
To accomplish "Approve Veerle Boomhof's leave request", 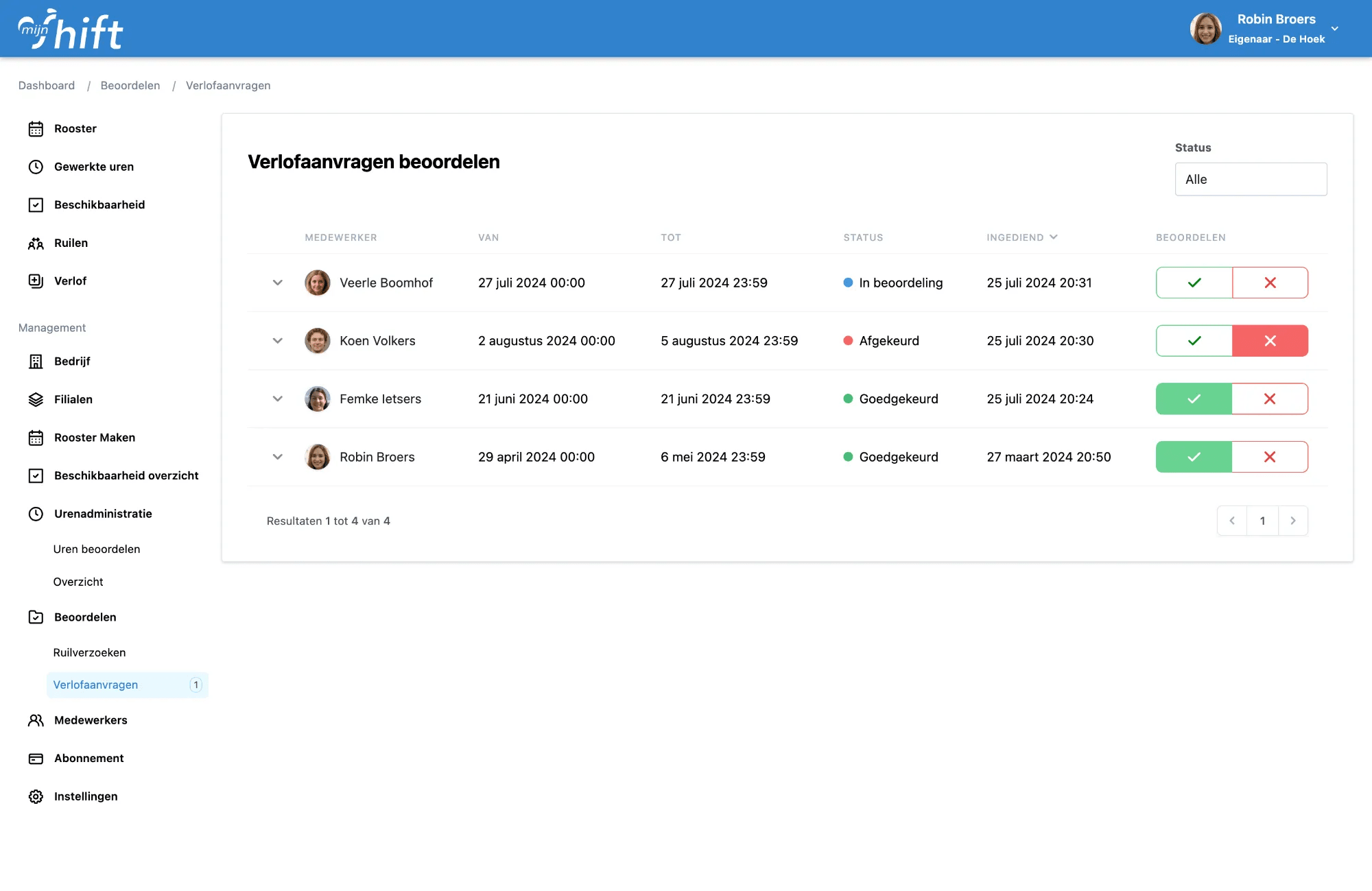I will pos(1194,283).
